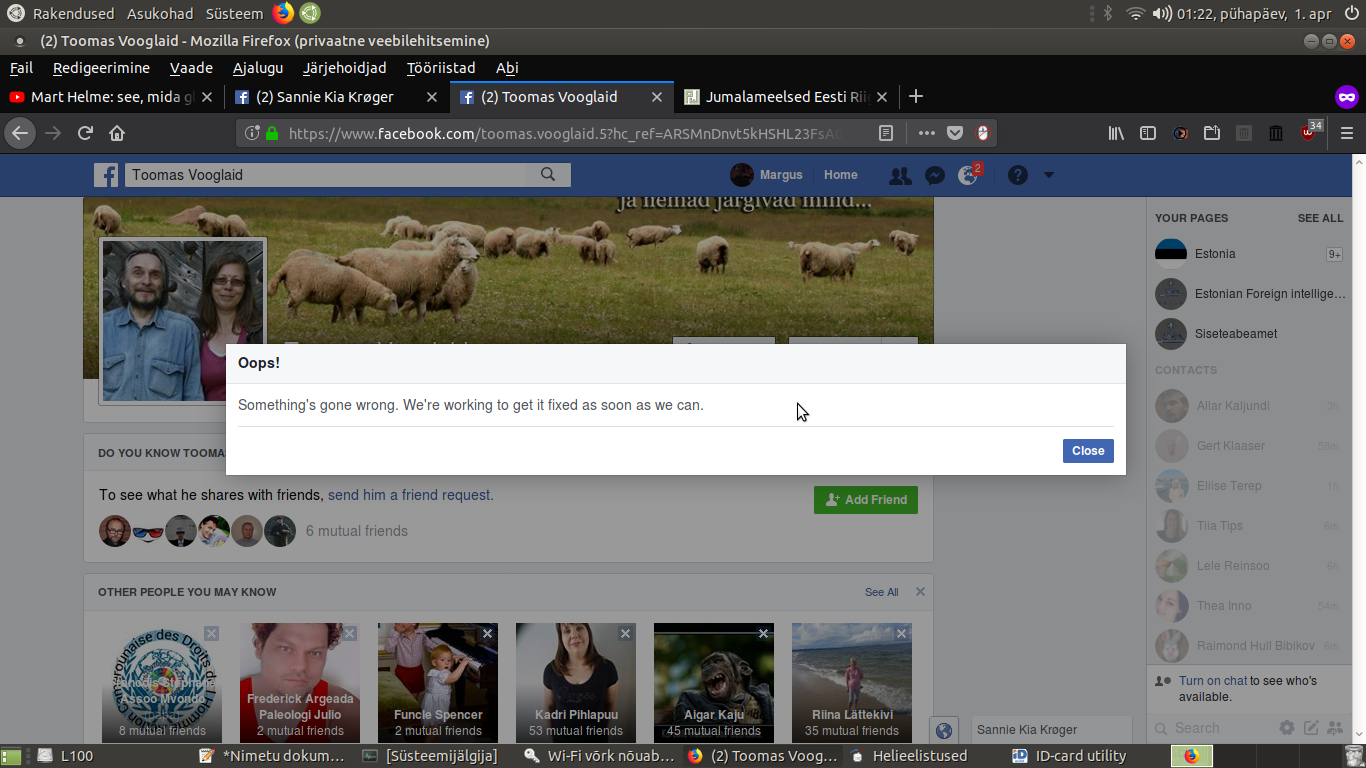Close the Oops error dialog
1366x768 pixels.
(x=1088, y=451)
